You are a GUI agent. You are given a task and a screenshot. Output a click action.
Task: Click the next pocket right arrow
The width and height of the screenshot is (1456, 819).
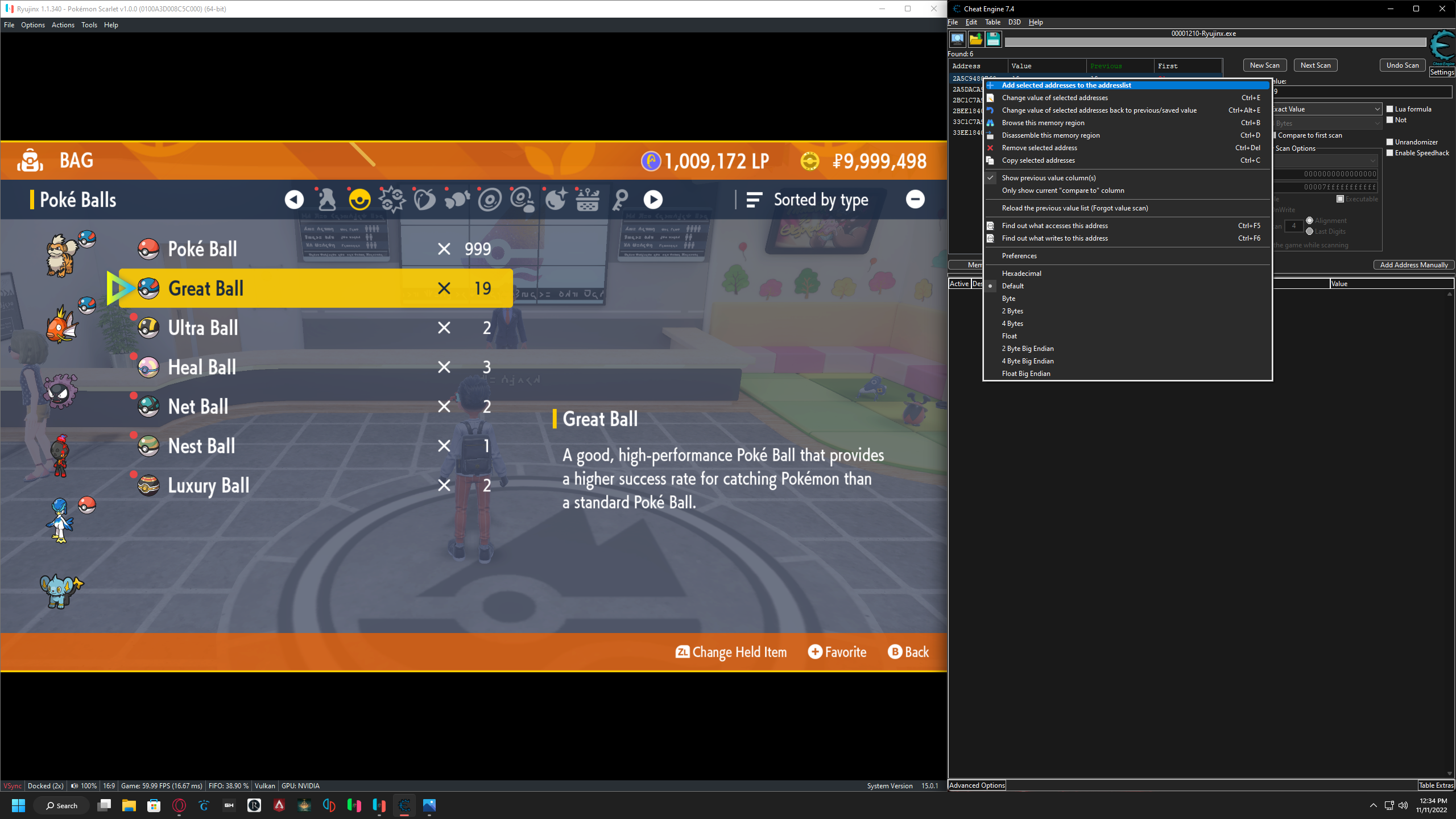click(x=653, y=200)
